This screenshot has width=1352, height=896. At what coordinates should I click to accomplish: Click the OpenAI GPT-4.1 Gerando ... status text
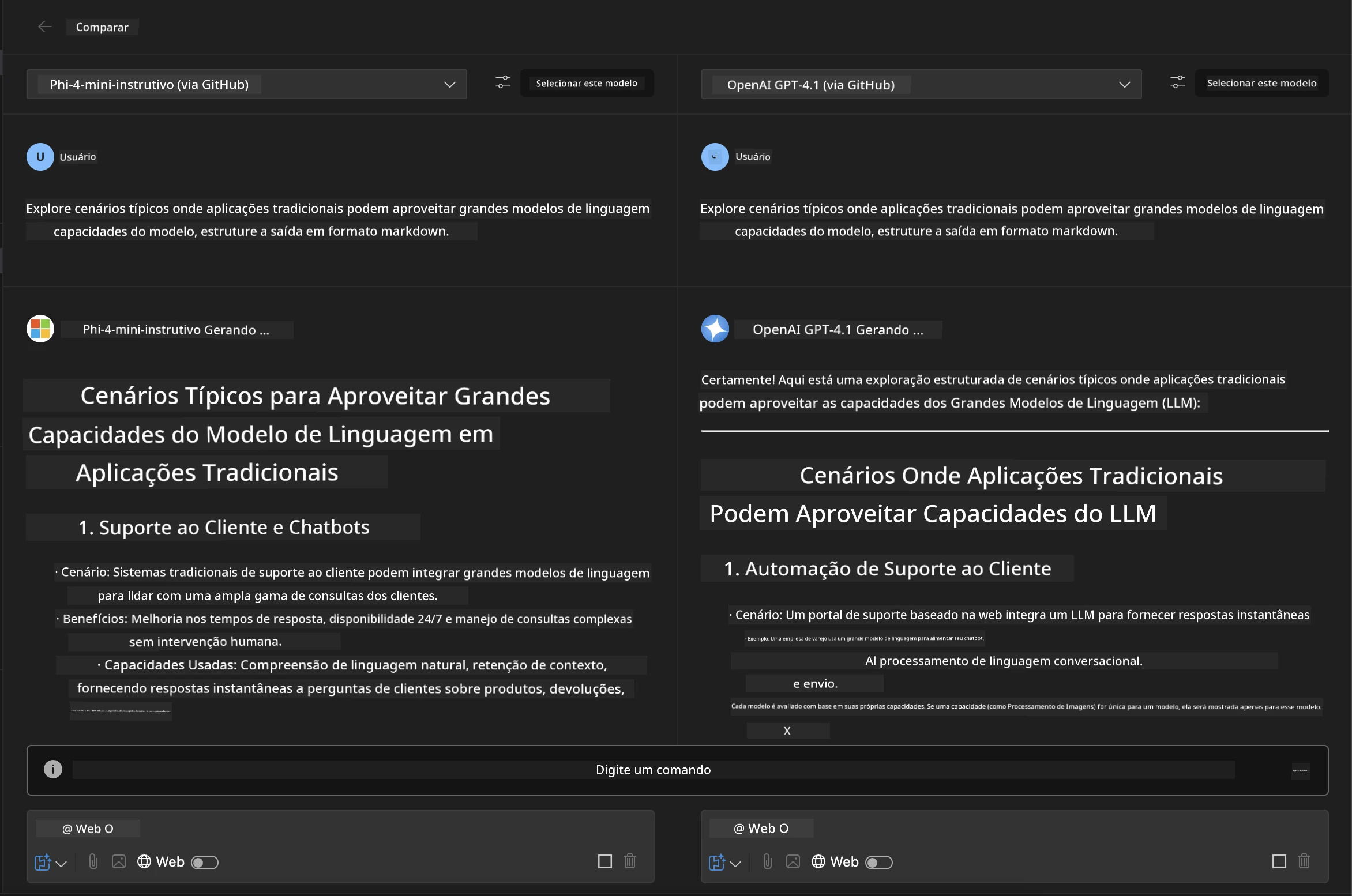[838, 330]
